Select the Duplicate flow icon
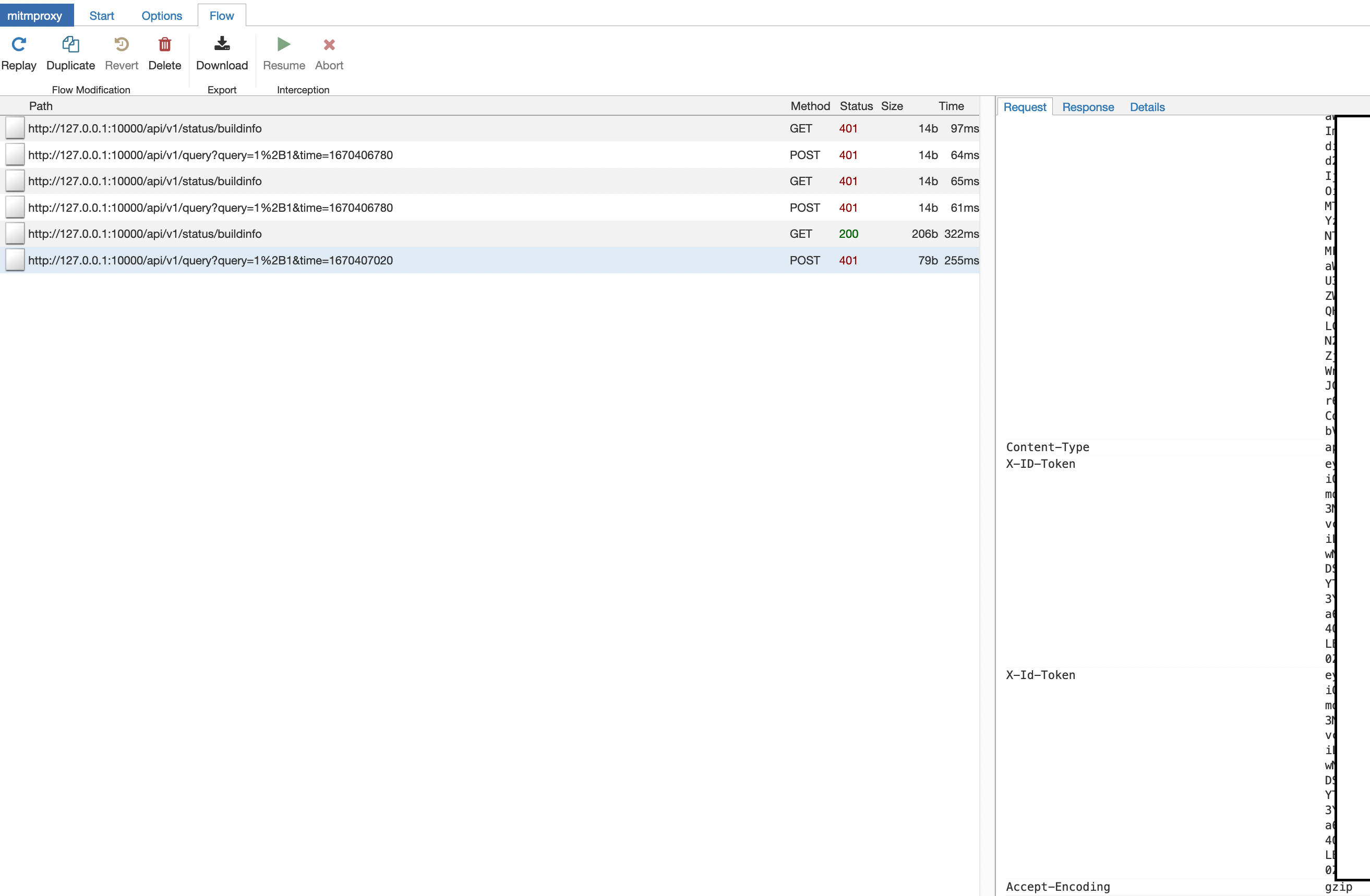This screenshot has height=896, width=1370. [x=70, y=45]
